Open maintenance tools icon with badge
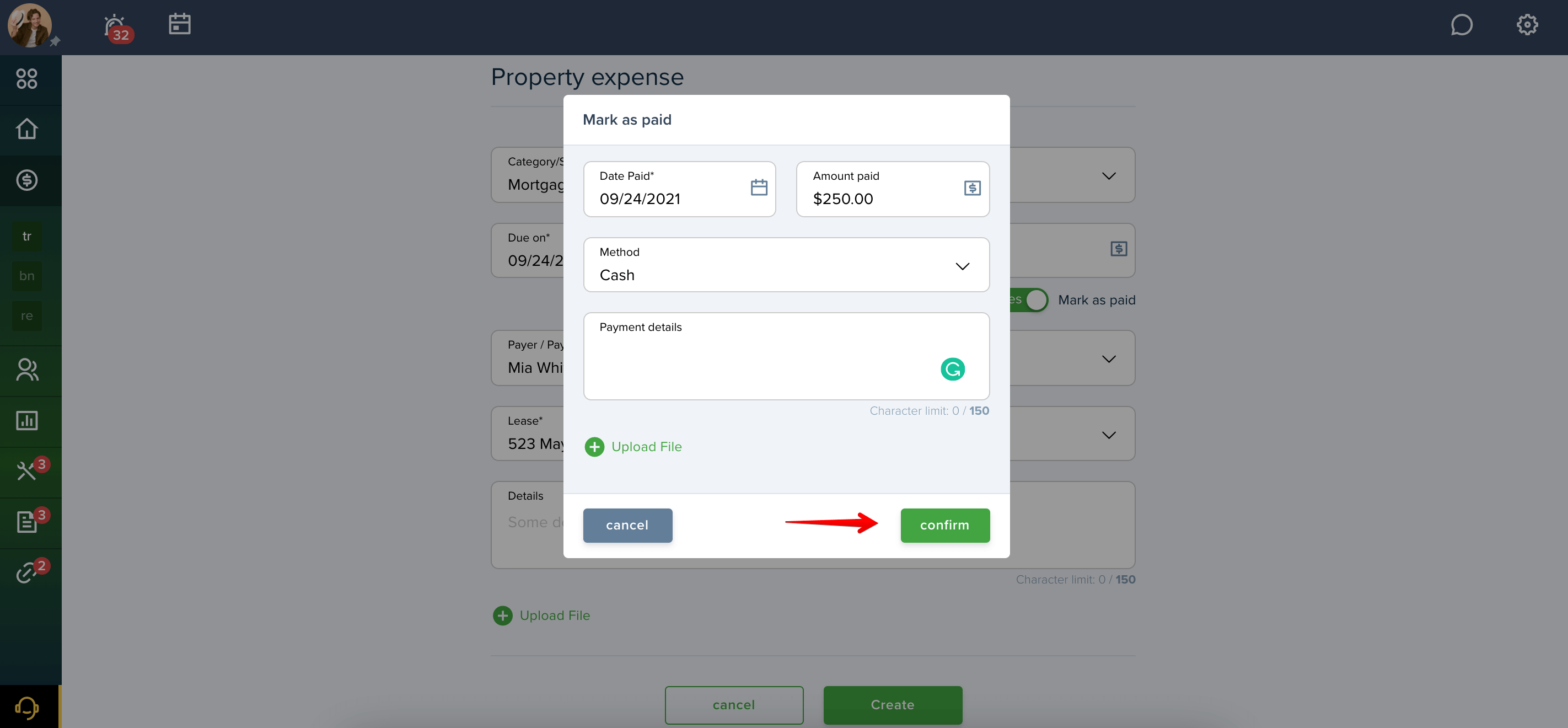Screen dimensions: 1568x728 27,471
